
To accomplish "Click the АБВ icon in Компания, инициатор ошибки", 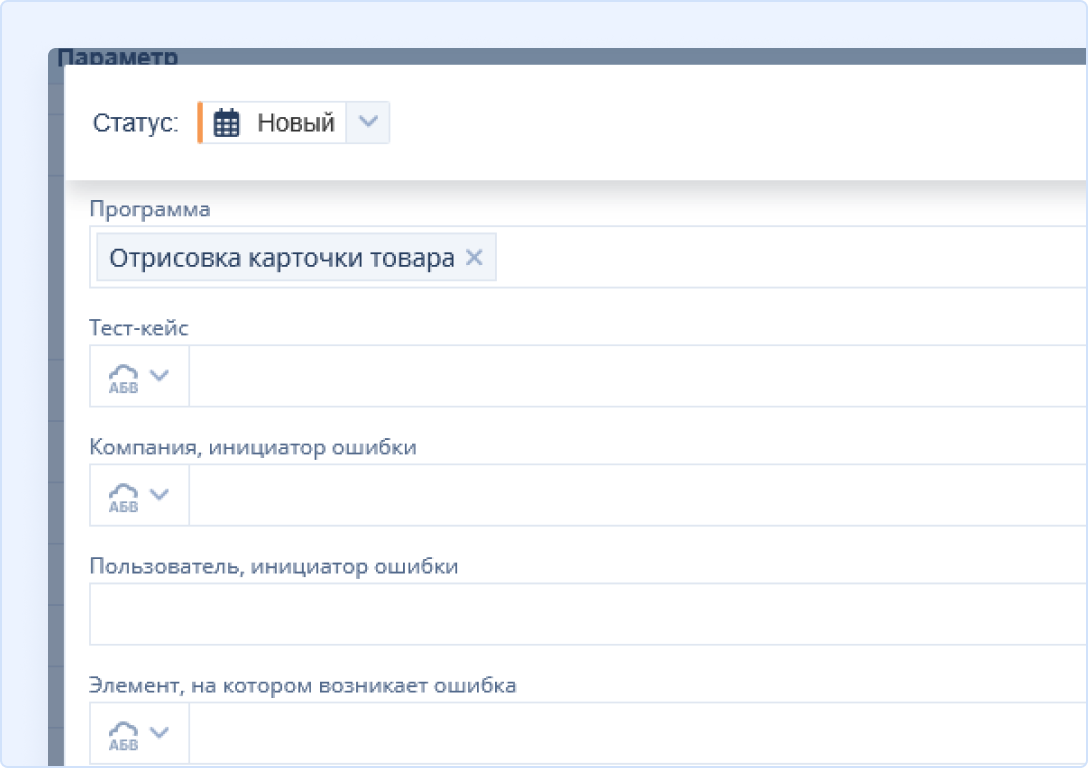I will [x=123, y=497].
